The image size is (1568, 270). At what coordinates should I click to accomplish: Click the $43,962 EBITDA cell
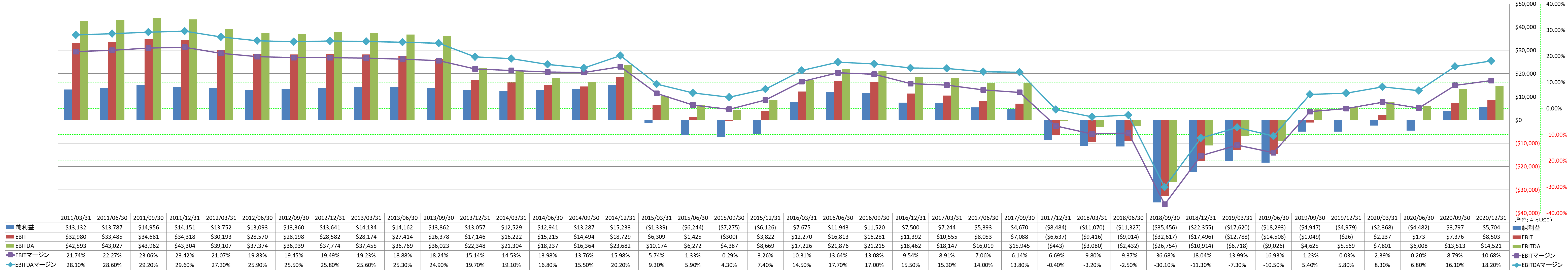click(149, 246)
